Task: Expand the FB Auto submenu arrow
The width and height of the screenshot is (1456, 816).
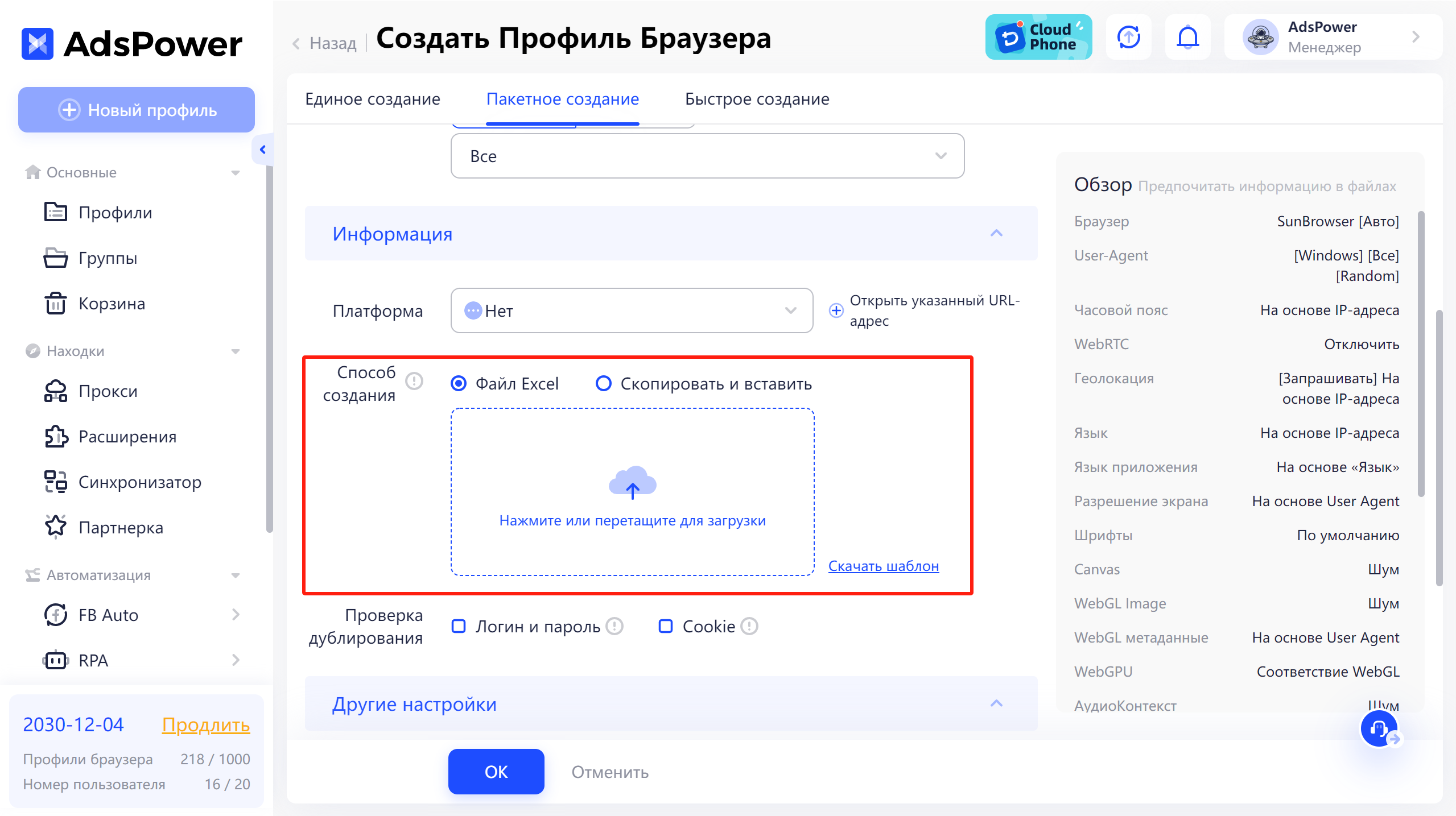Action: (236, 615)
